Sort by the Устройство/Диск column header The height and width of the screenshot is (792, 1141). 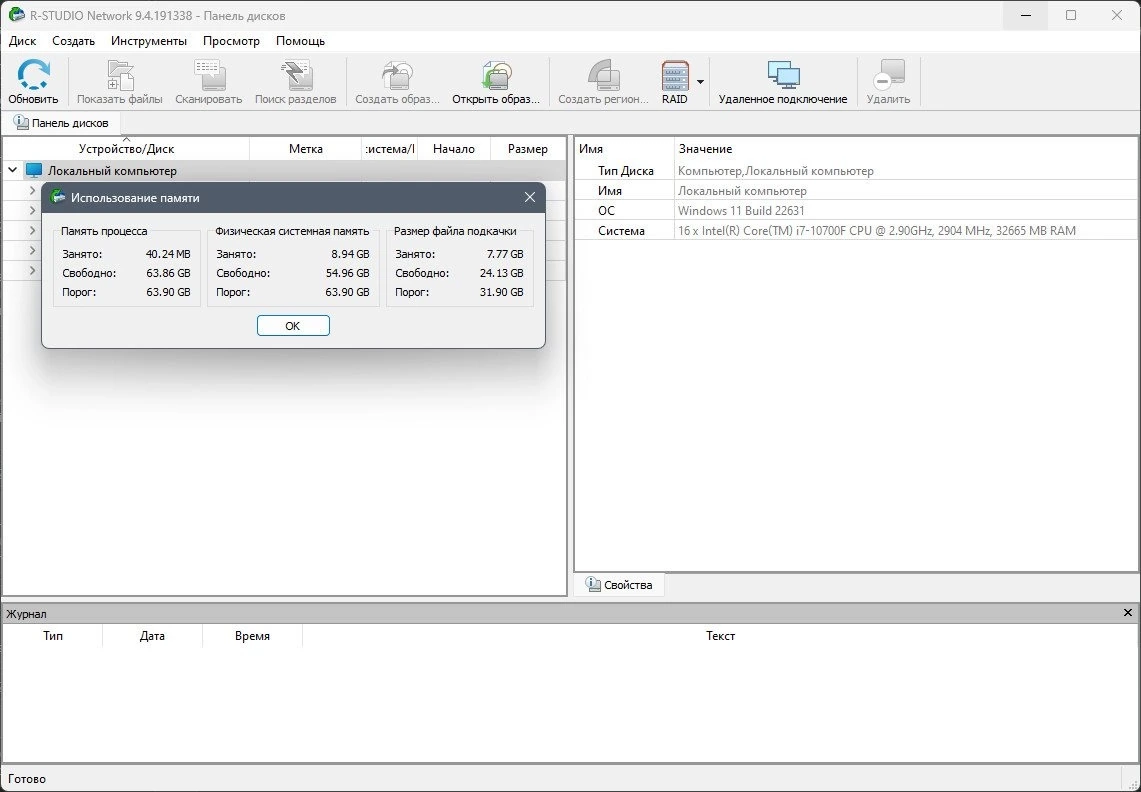coord(127,148)
